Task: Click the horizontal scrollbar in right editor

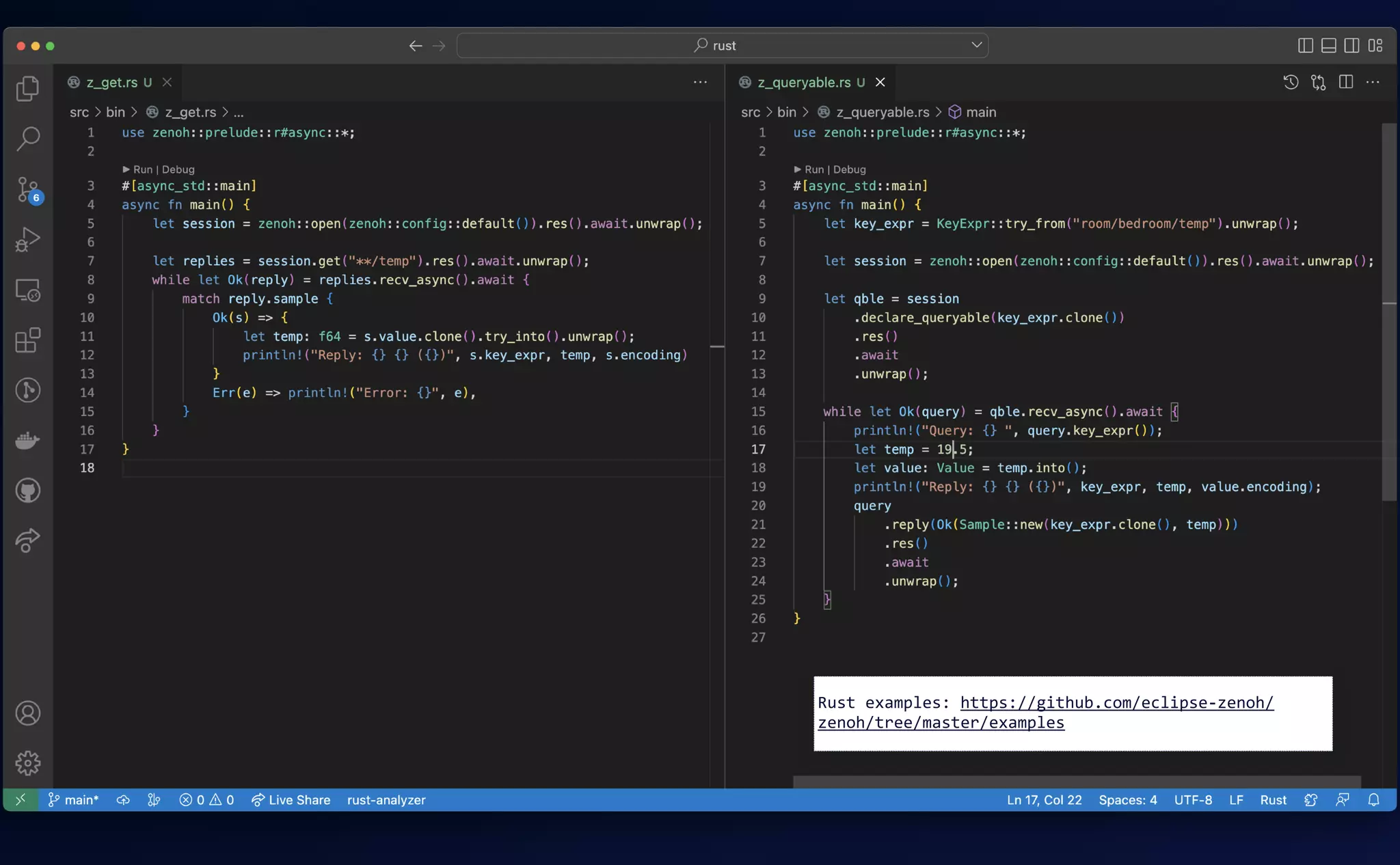Action: click(x=1077, y=782)
